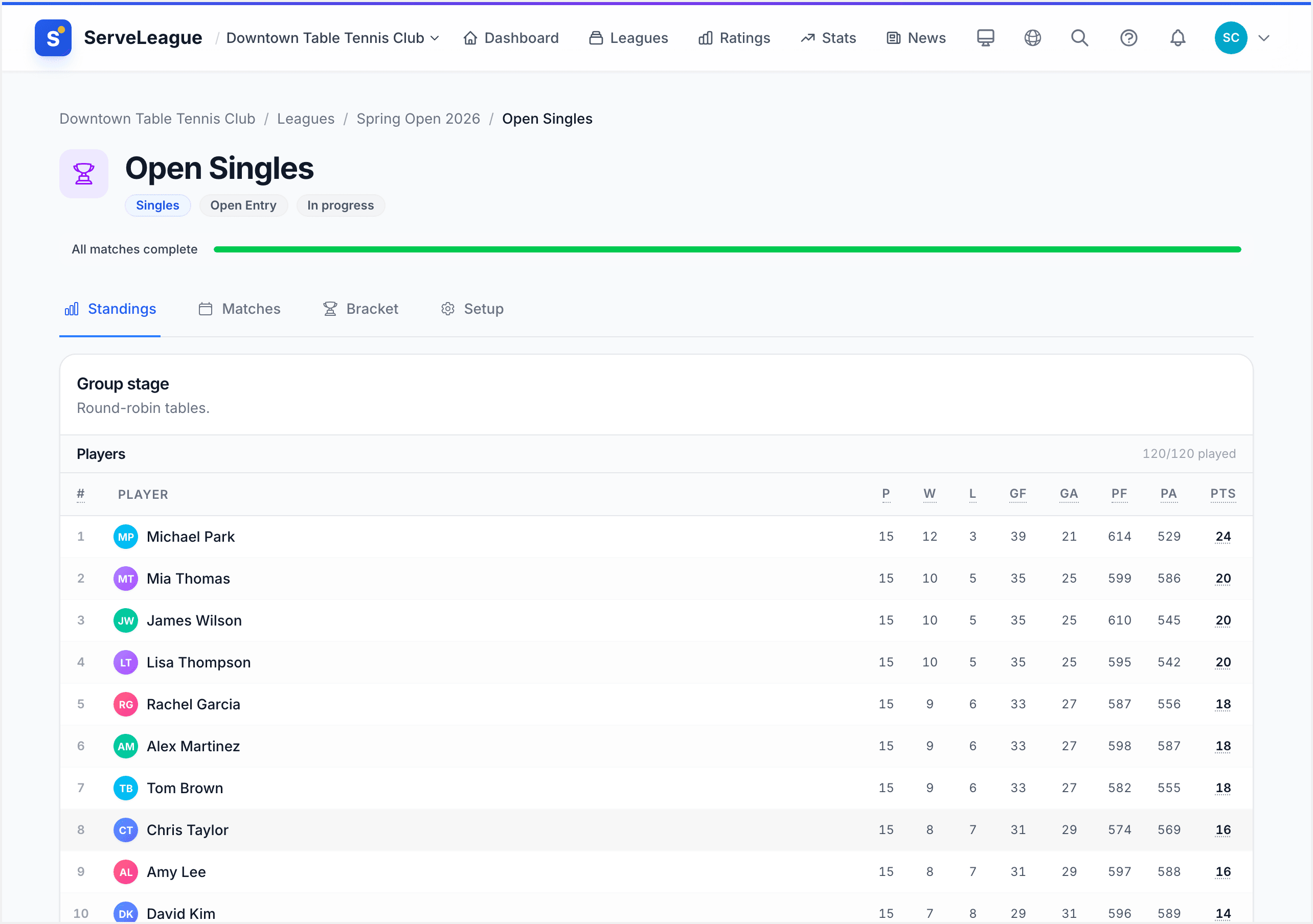Expand the Downtown Table Tennis Club switcher
Screen dimensions: 1313x924
pos(333,38)
